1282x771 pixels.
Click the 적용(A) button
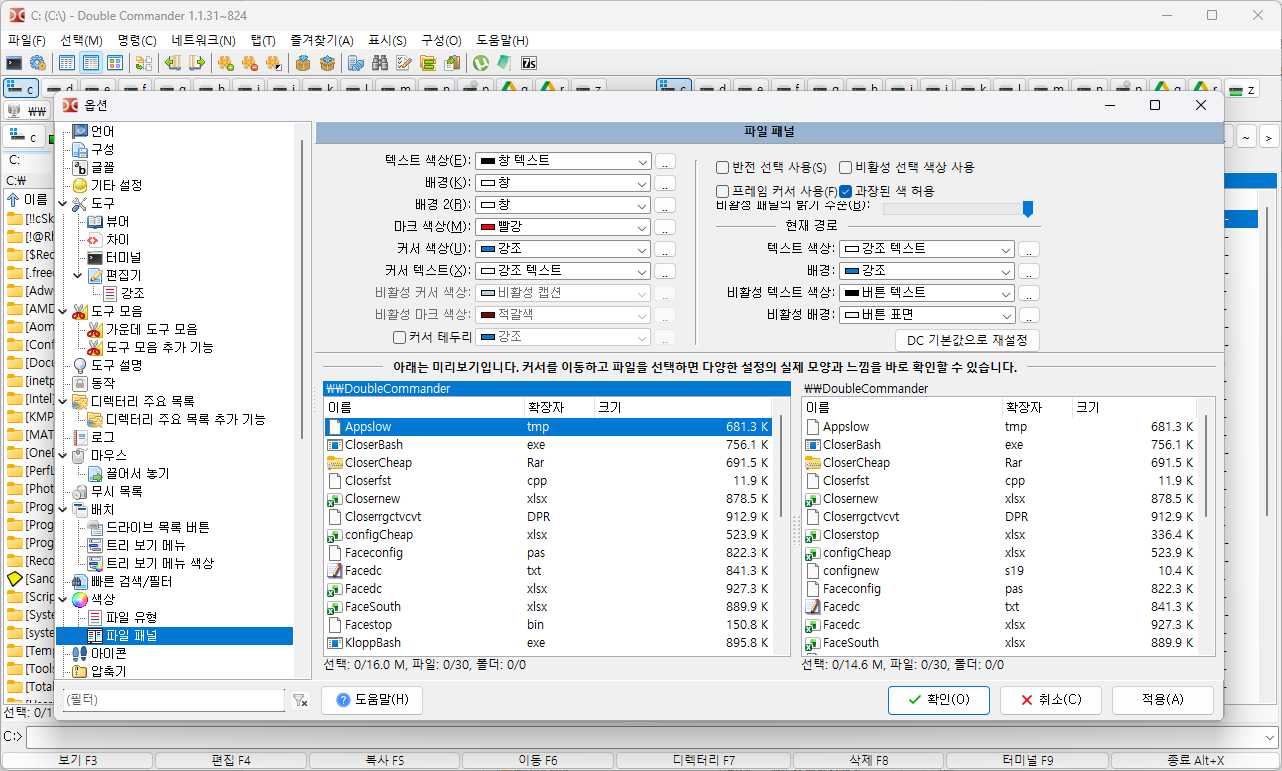[x=1162, y=700]
